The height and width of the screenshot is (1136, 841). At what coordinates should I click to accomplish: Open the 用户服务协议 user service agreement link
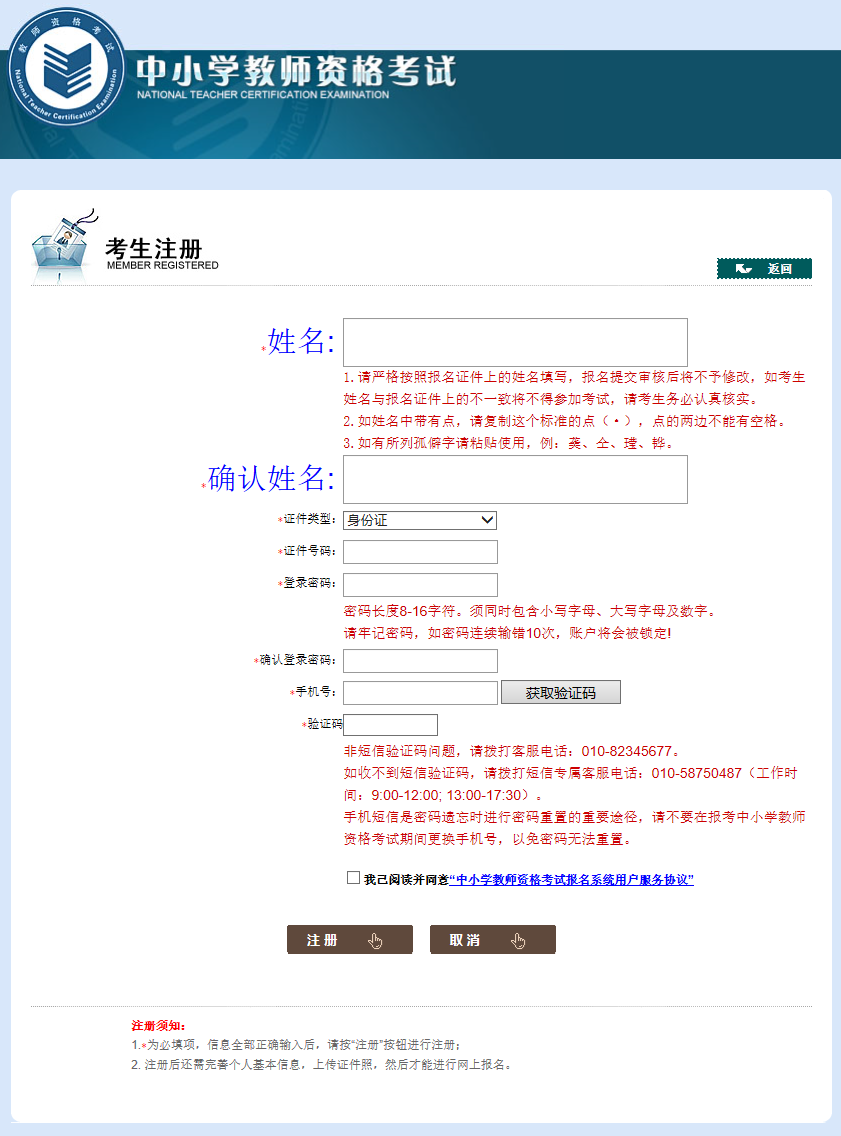click(572, 880)
